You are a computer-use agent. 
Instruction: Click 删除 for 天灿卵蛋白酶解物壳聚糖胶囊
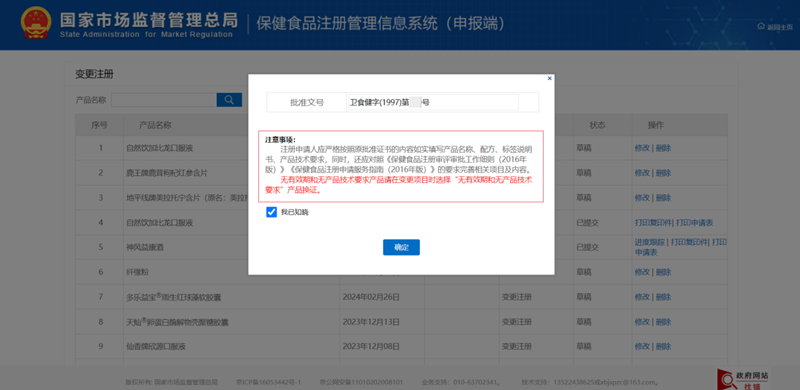click(x=663, y=322)
